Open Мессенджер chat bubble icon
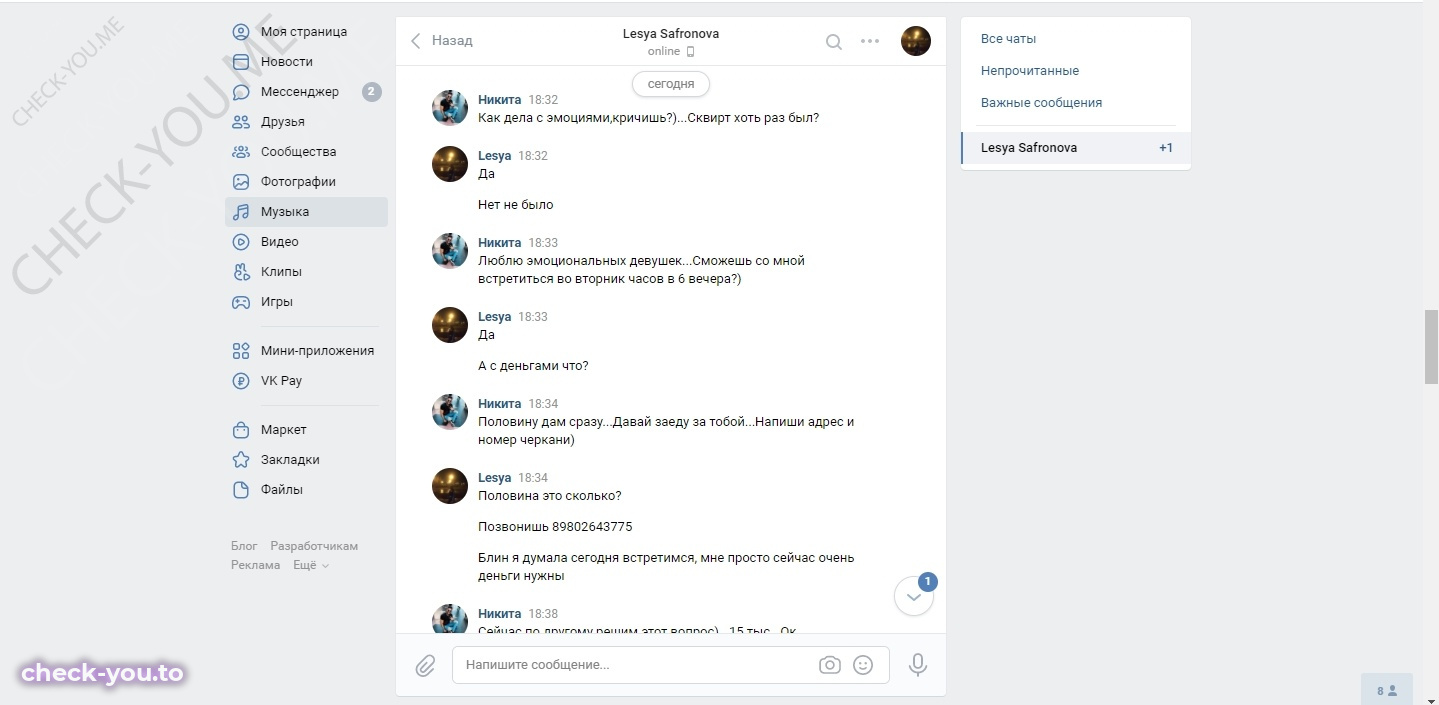 (241, 92)
